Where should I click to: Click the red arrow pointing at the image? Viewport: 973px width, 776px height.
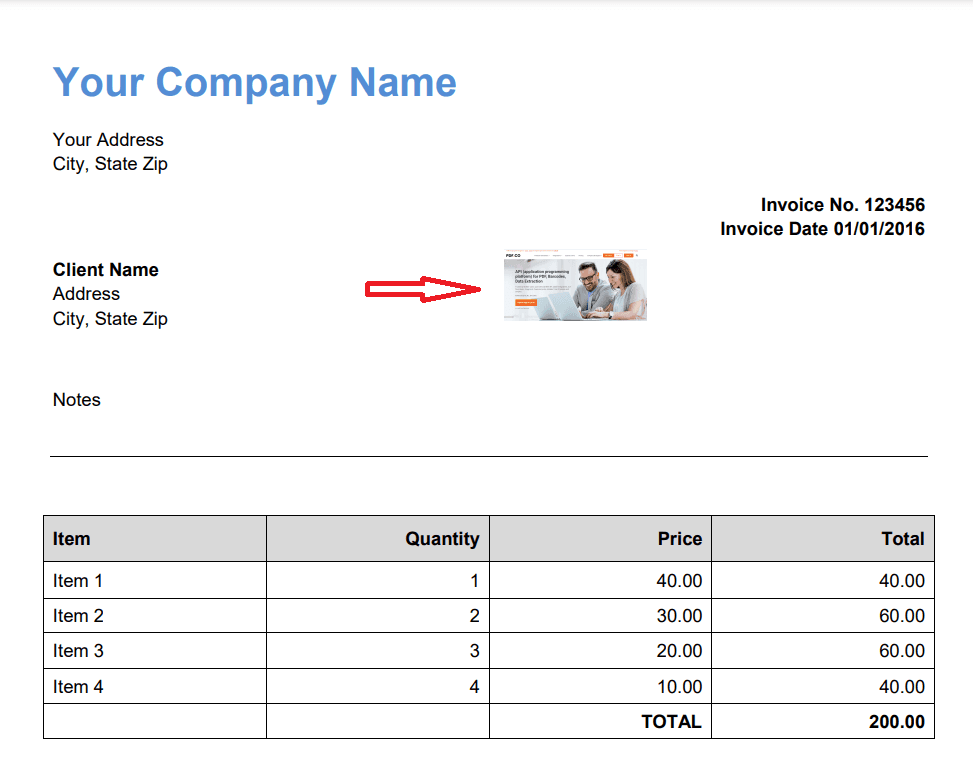point(425,290)
